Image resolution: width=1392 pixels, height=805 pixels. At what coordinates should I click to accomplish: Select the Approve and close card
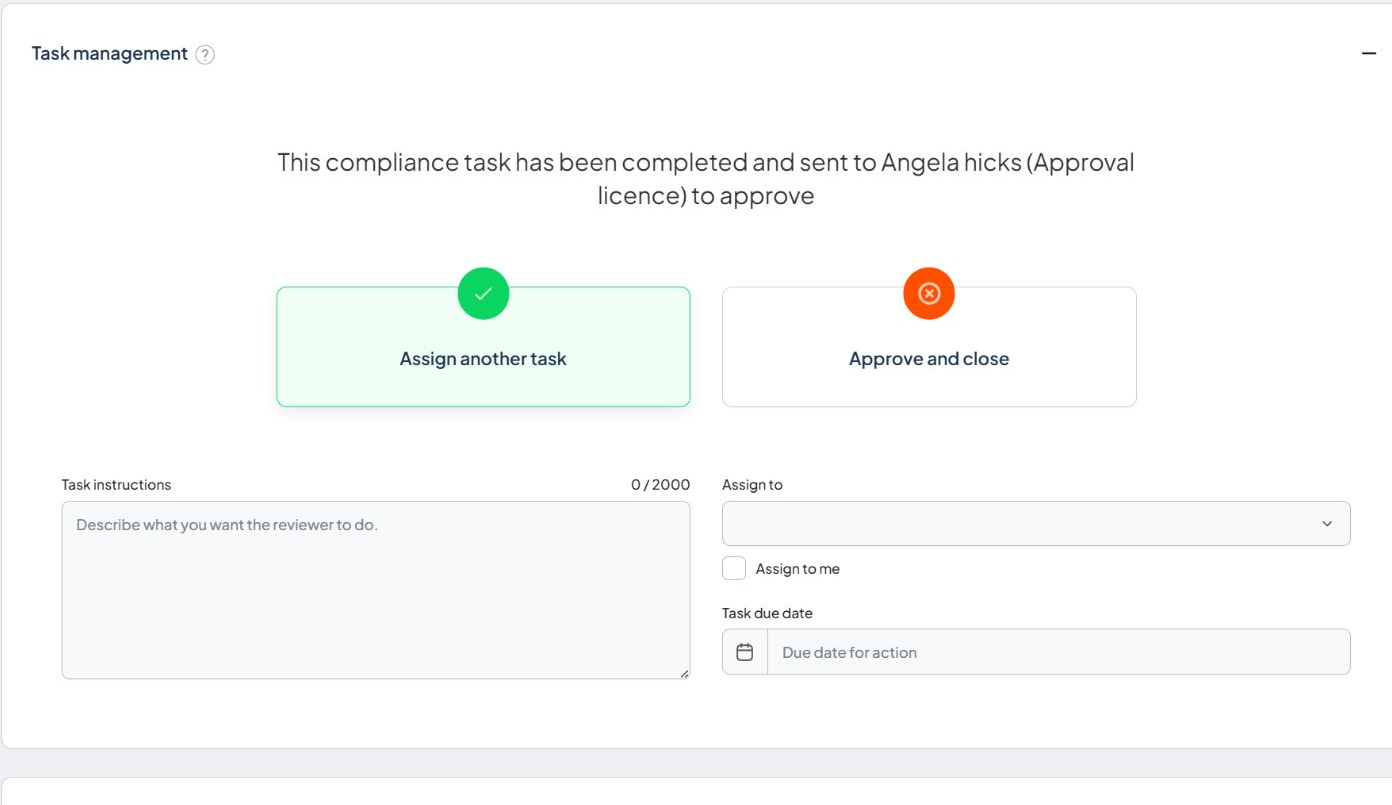tap(929, 347)
